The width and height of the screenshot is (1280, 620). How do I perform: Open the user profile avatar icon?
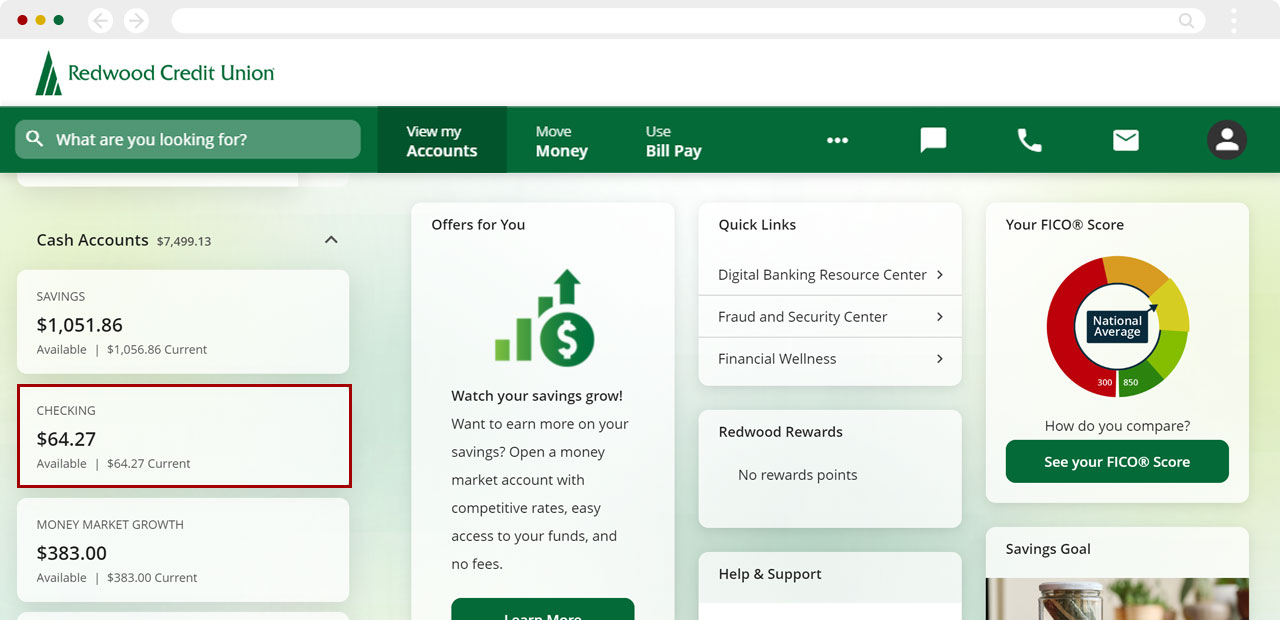tap(1227, 140)
